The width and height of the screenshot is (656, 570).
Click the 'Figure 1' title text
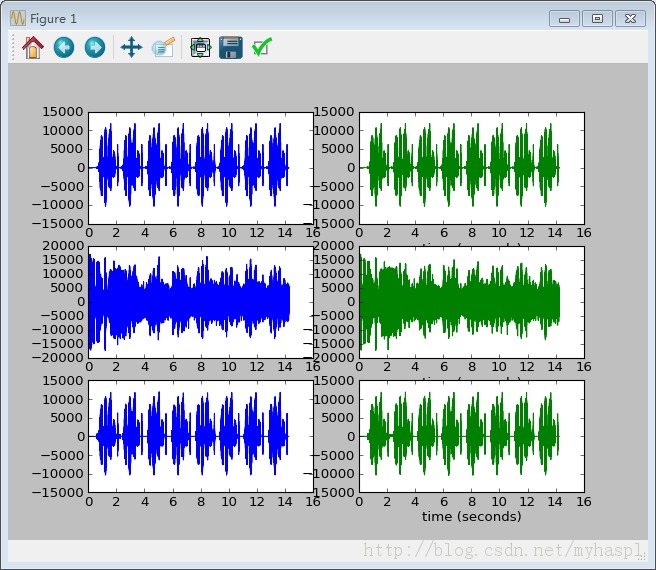point(53,19)
